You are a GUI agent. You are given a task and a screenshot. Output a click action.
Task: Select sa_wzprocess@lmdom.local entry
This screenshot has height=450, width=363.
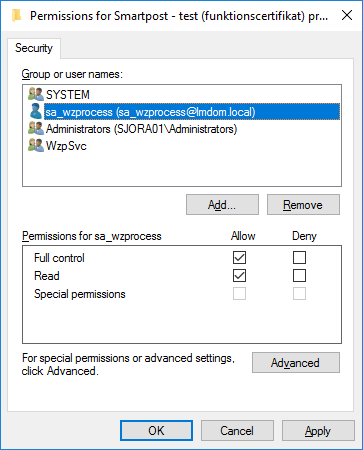point(192,112)
